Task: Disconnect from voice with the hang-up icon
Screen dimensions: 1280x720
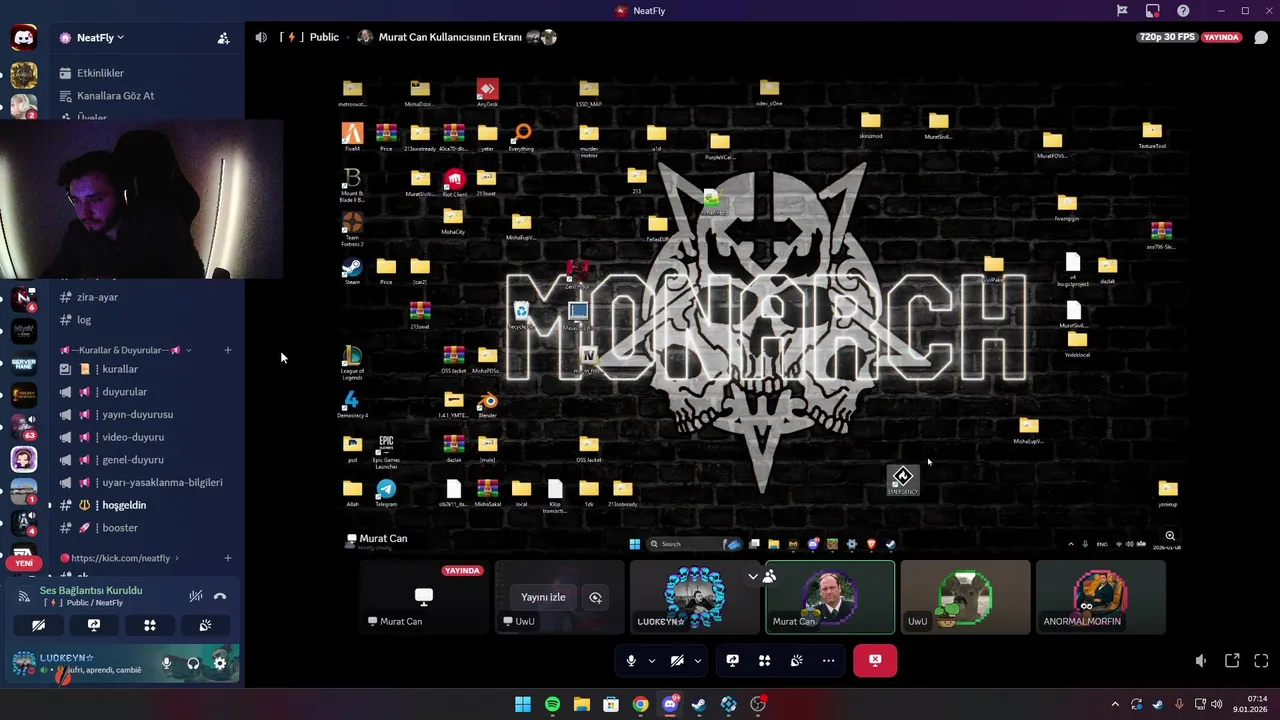Action: pos(220,596)
